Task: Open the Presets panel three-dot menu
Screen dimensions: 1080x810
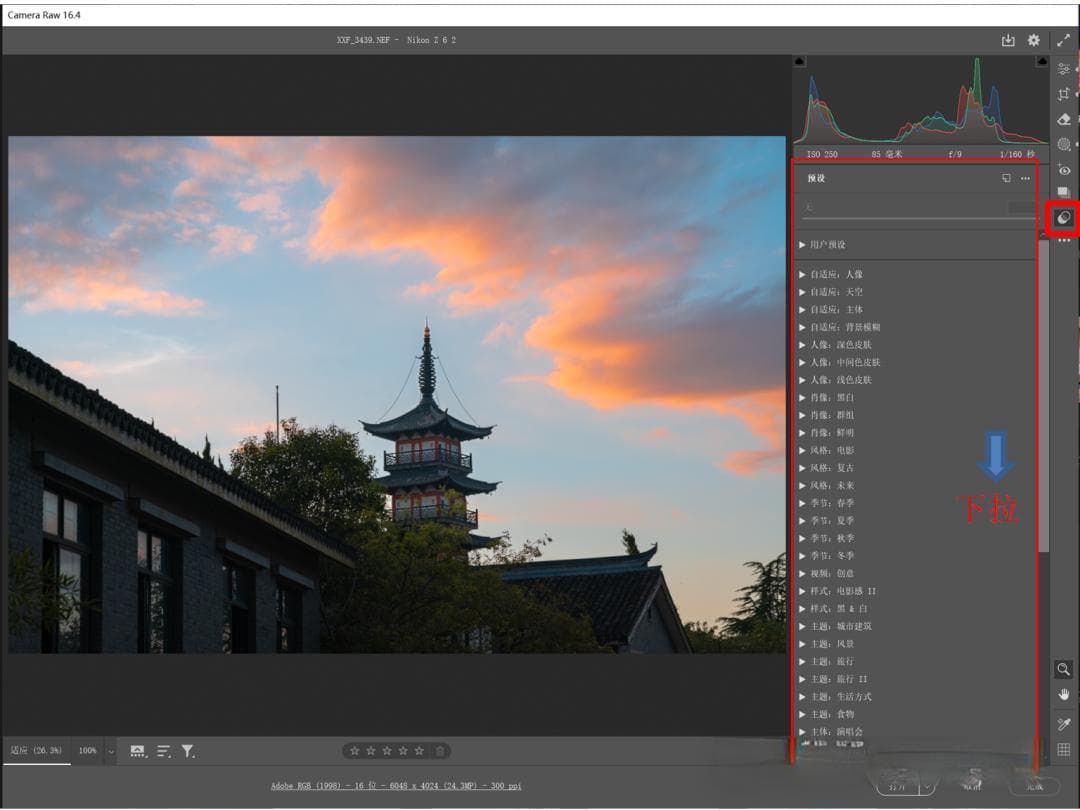Action: coord(1026,178)
